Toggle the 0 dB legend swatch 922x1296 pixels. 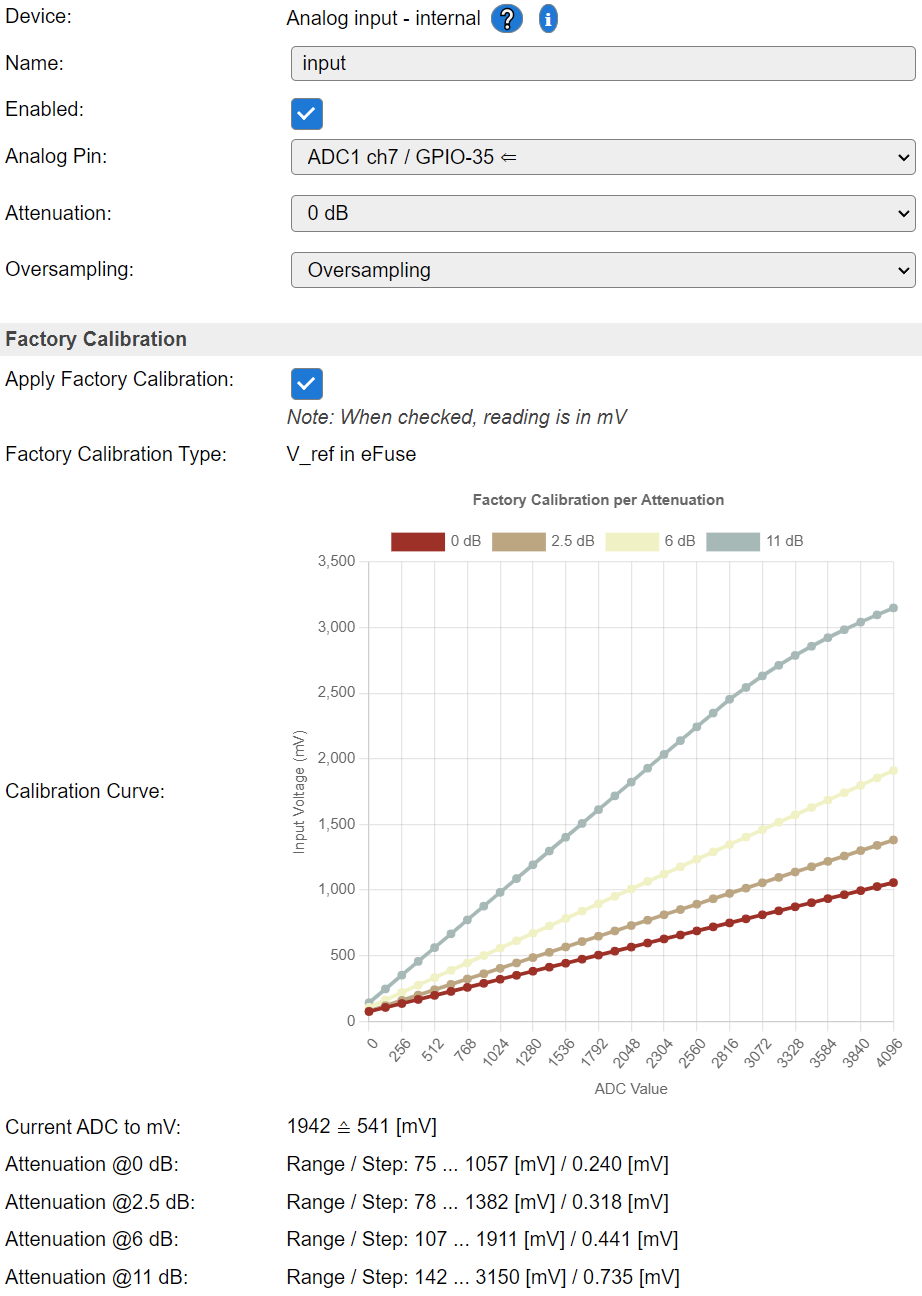coord(417,541)
